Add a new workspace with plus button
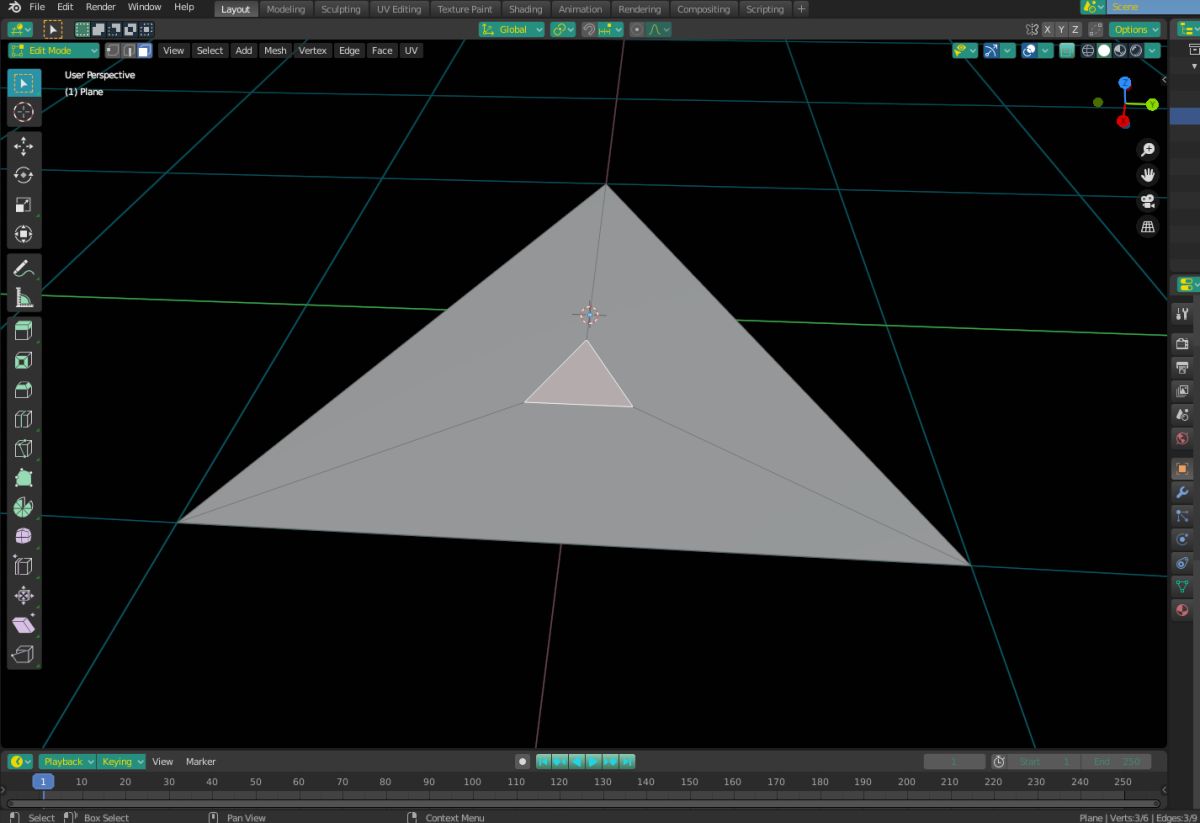The image size is (1200, 823). (x=801, y=9)
